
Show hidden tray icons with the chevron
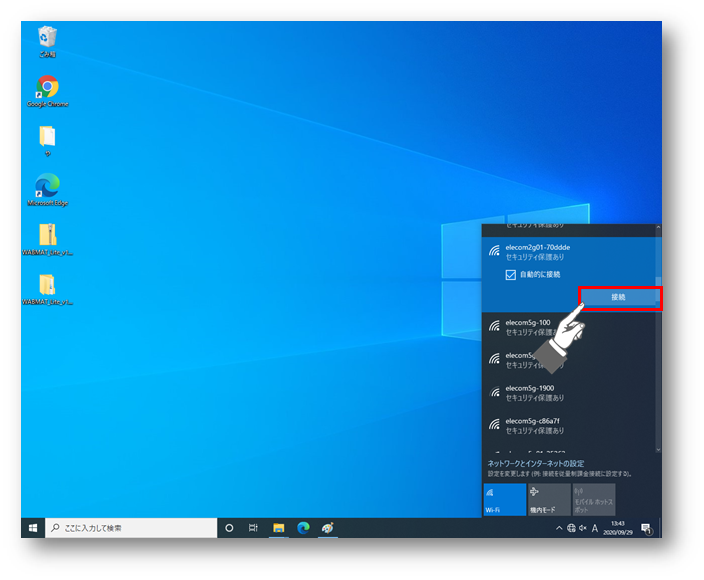pyautogui.click(x=559, y=528)
